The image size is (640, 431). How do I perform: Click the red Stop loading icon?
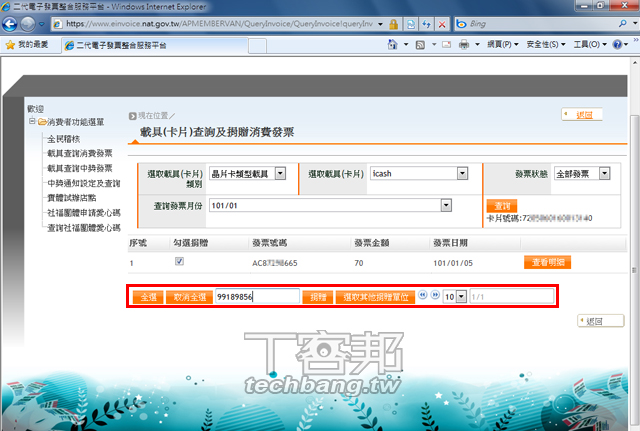[442, 24]
